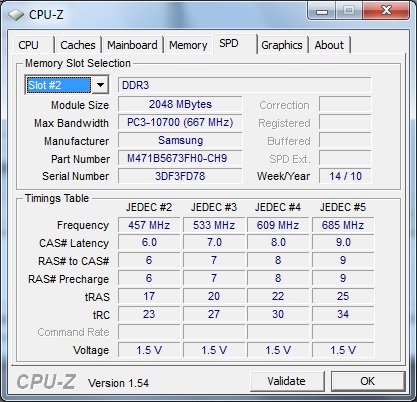This screenshot has height=402, width=417.
Task: Open the Mainboard tab
Action: click(x=132, y=45)
